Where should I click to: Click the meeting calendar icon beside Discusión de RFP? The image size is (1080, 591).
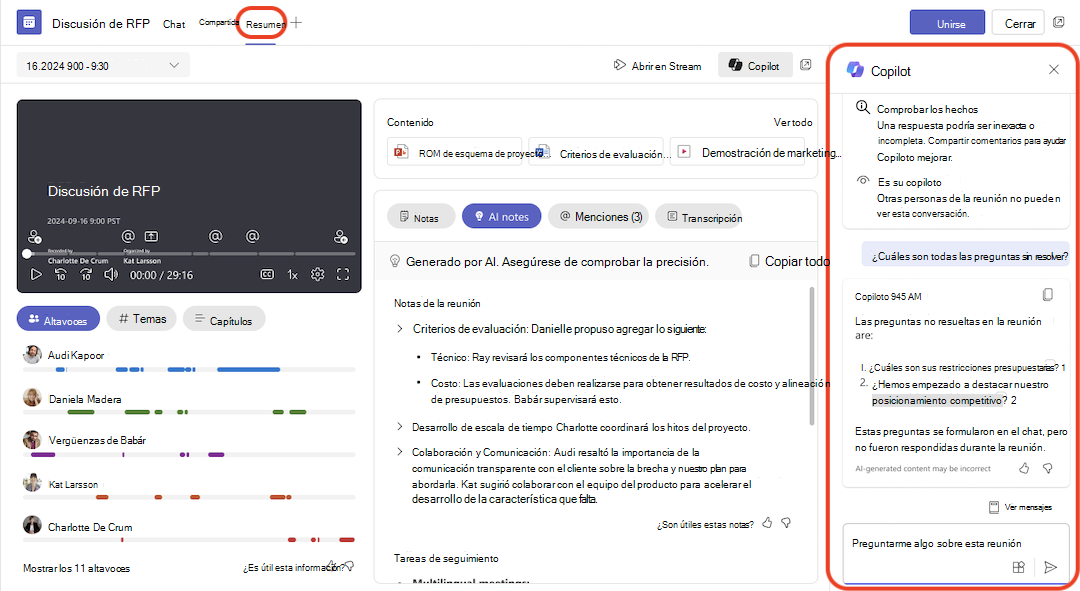(29, 23)
